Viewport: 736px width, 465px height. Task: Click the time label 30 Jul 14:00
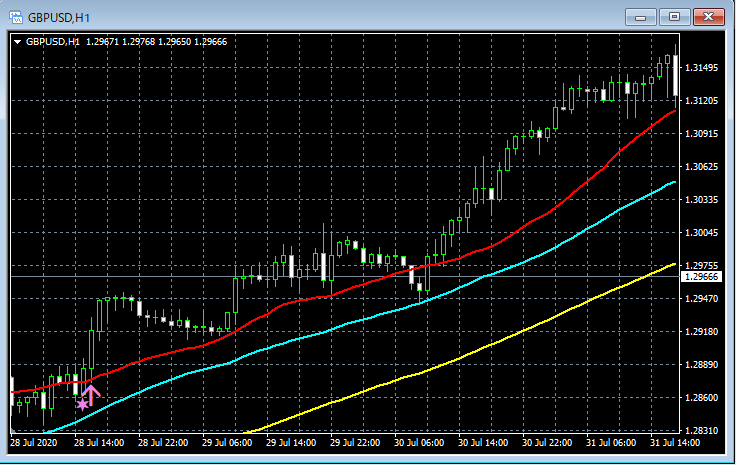pos(483,443)
